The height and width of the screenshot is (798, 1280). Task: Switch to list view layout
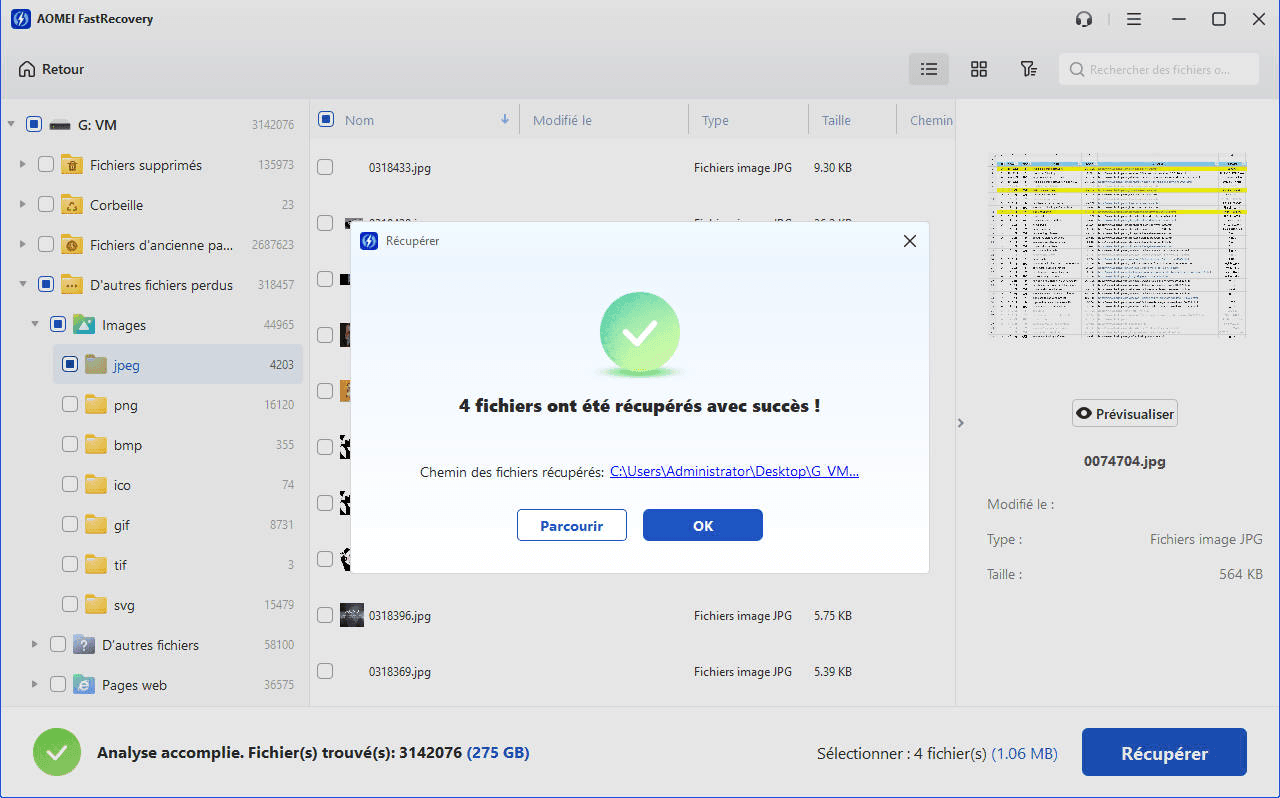[x=929, y=69]
